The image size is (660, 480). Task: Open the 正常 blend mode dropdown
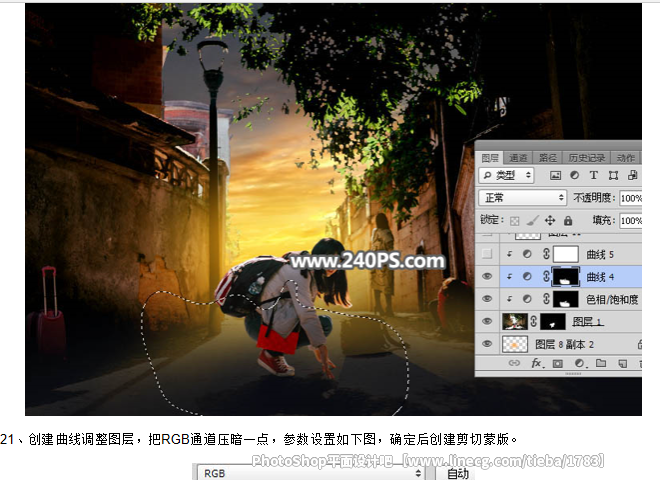click(x=523, y=197)
